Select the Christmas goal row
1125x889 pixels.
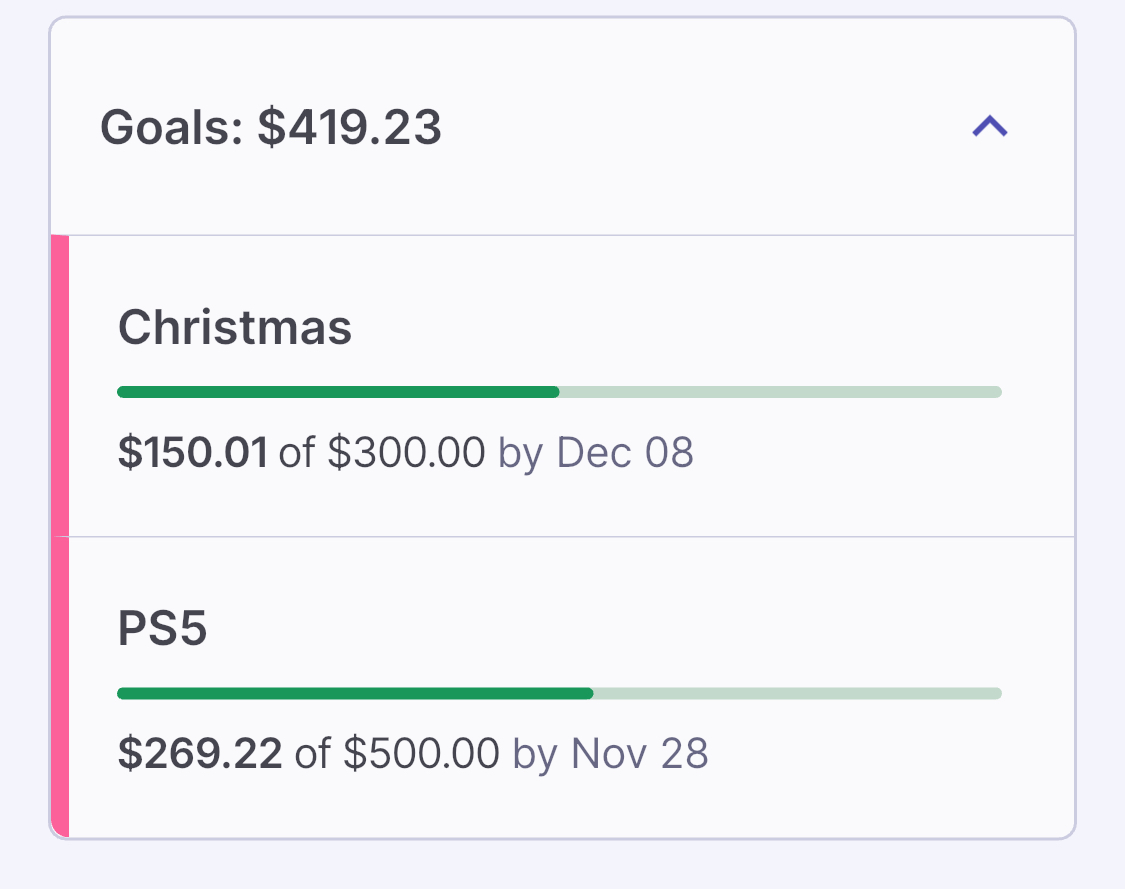coord(800,330)
